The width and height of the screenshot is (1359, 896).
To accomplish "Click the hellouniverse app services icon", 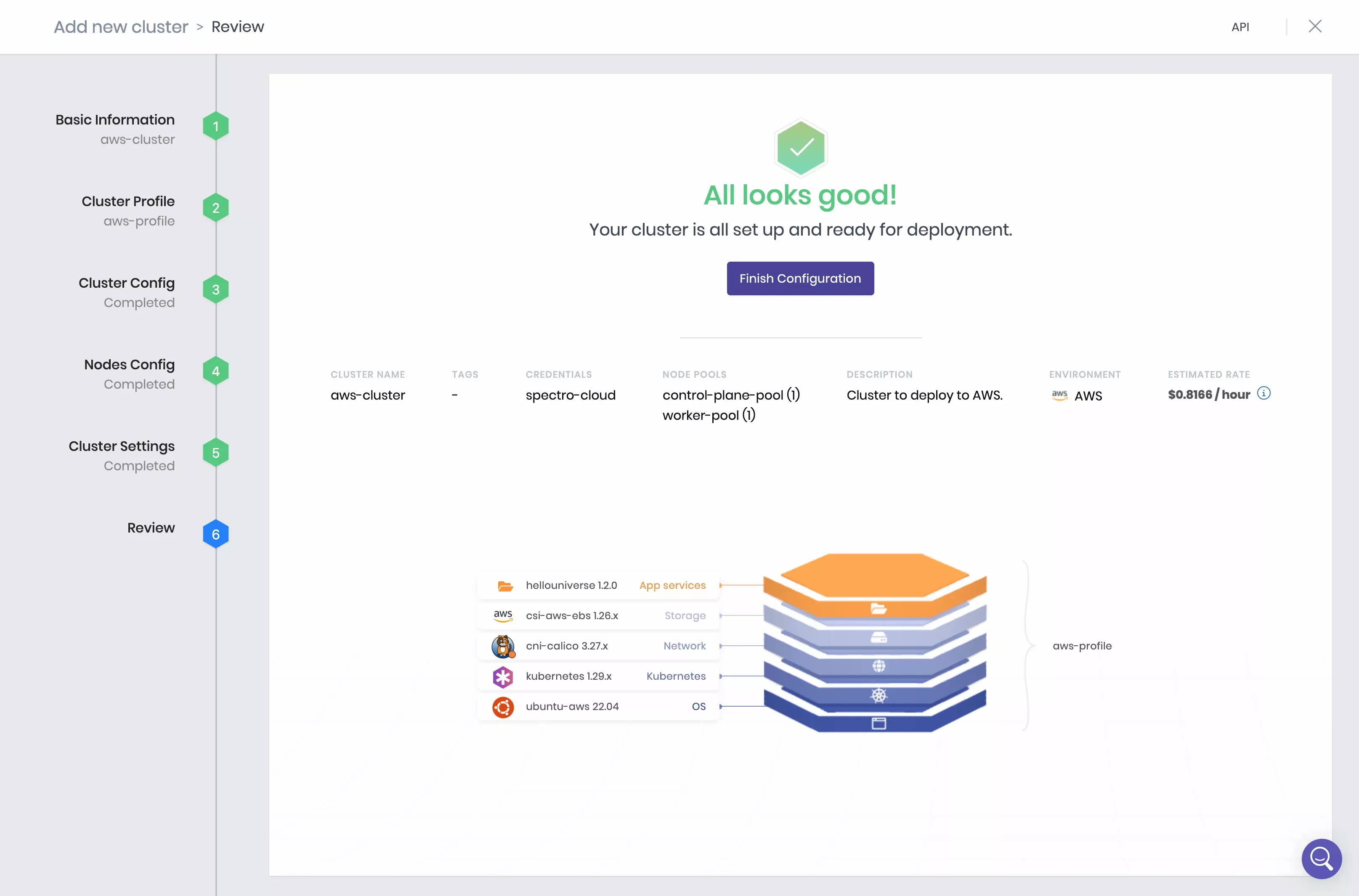I will coord(504,585).
